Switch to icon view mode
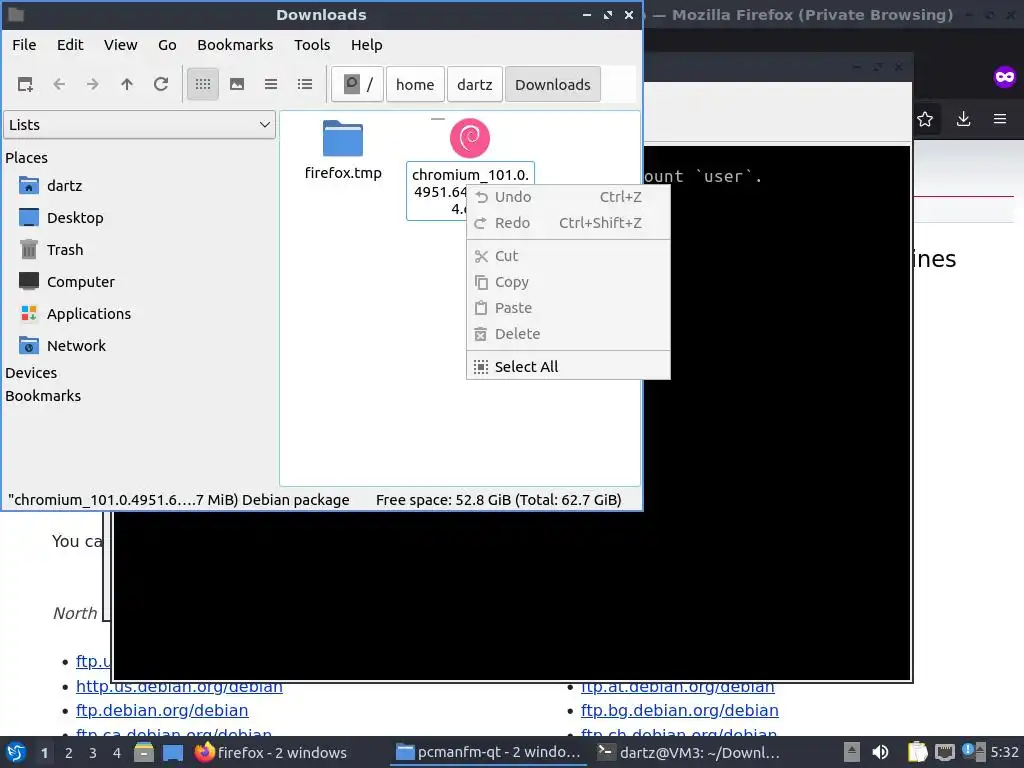The image size is (1024, 768). pos(203,84)
